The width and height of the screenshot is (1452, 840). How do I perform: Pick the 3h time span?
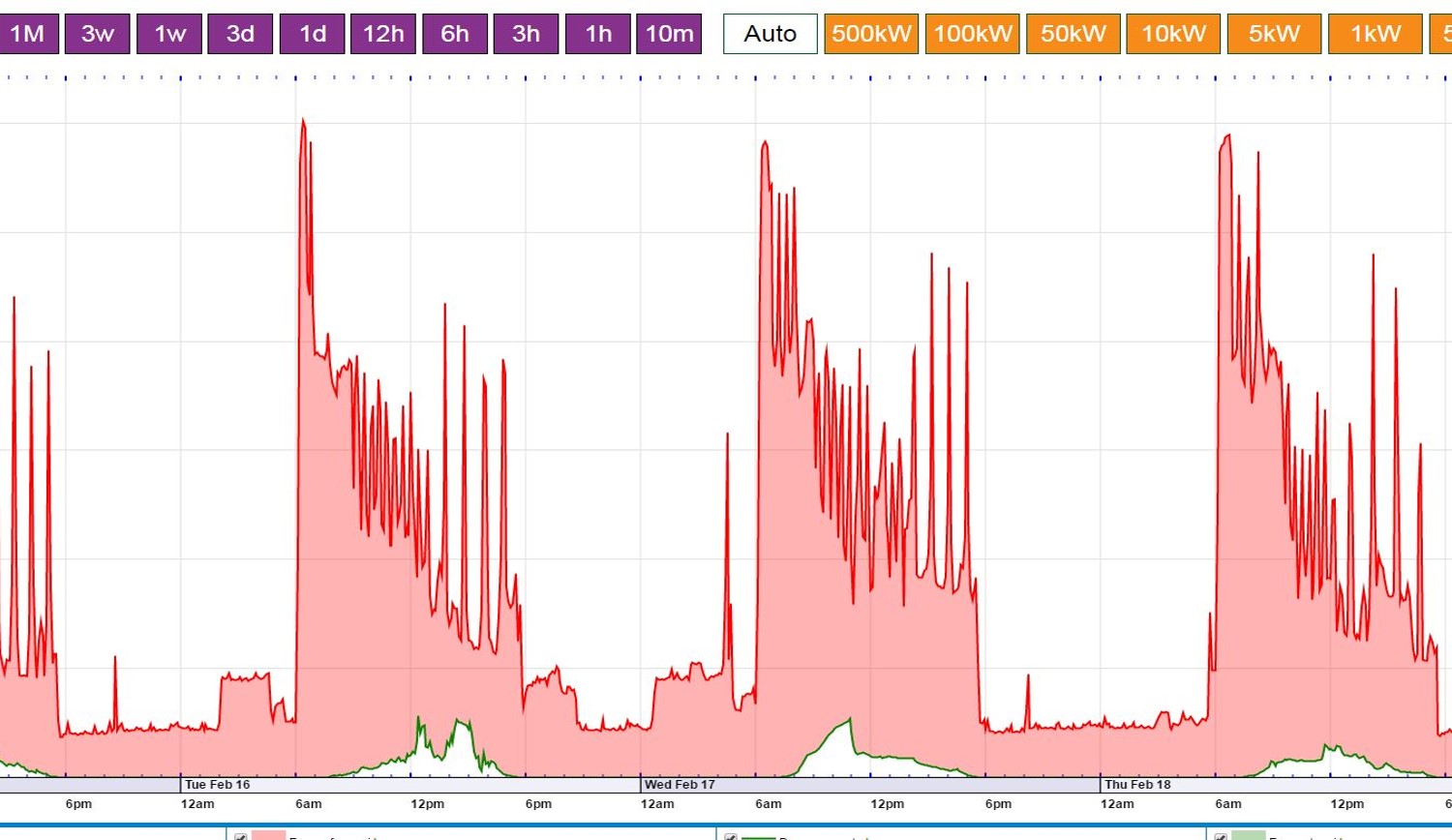click(x=526, y=34)
